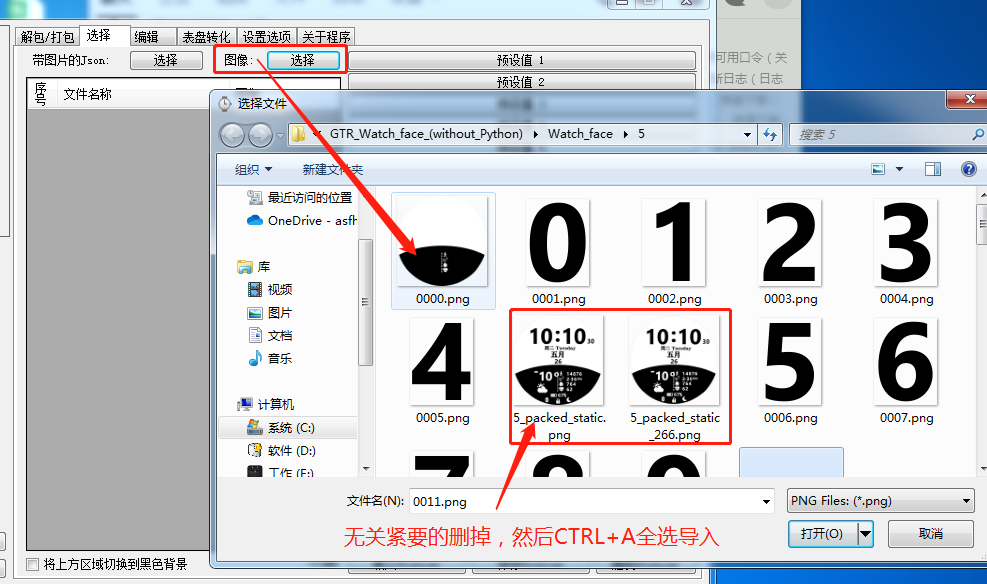The height and width of the screenshot is (584, 987).
Task: Click the 预设值 1 button
Action: click(522, 60)
